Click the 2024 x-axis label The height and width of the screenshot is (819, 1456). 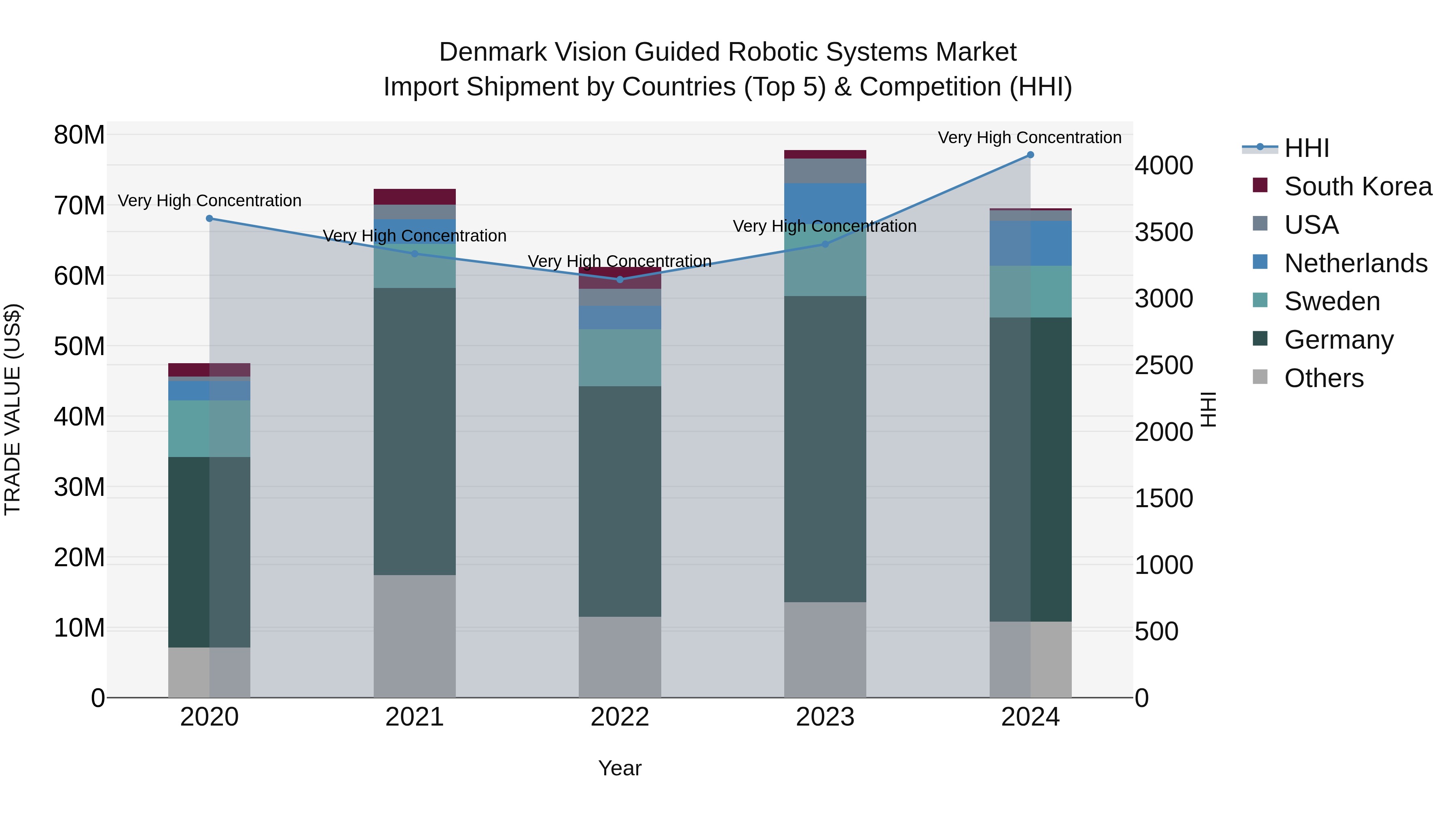pyautogui.click(x=1030, y=717)
